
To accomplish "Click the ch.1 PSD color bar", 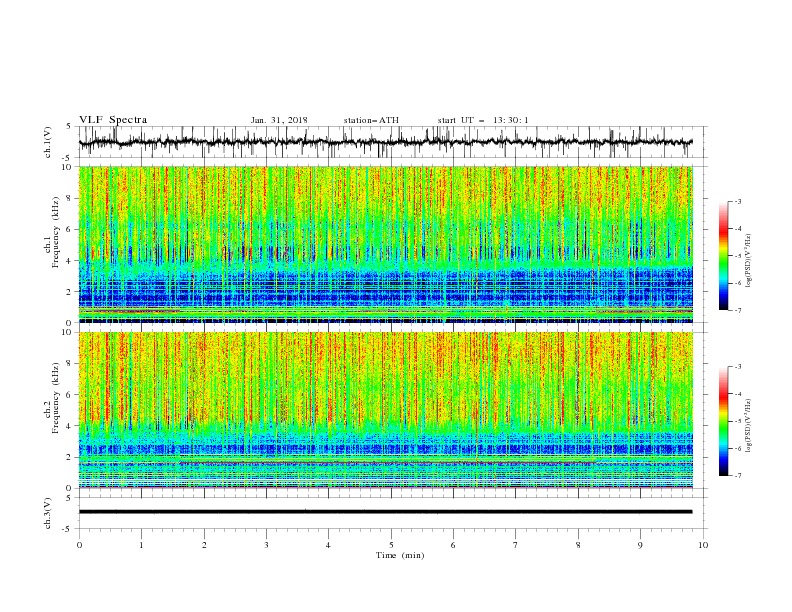I will tap(723, 256).
